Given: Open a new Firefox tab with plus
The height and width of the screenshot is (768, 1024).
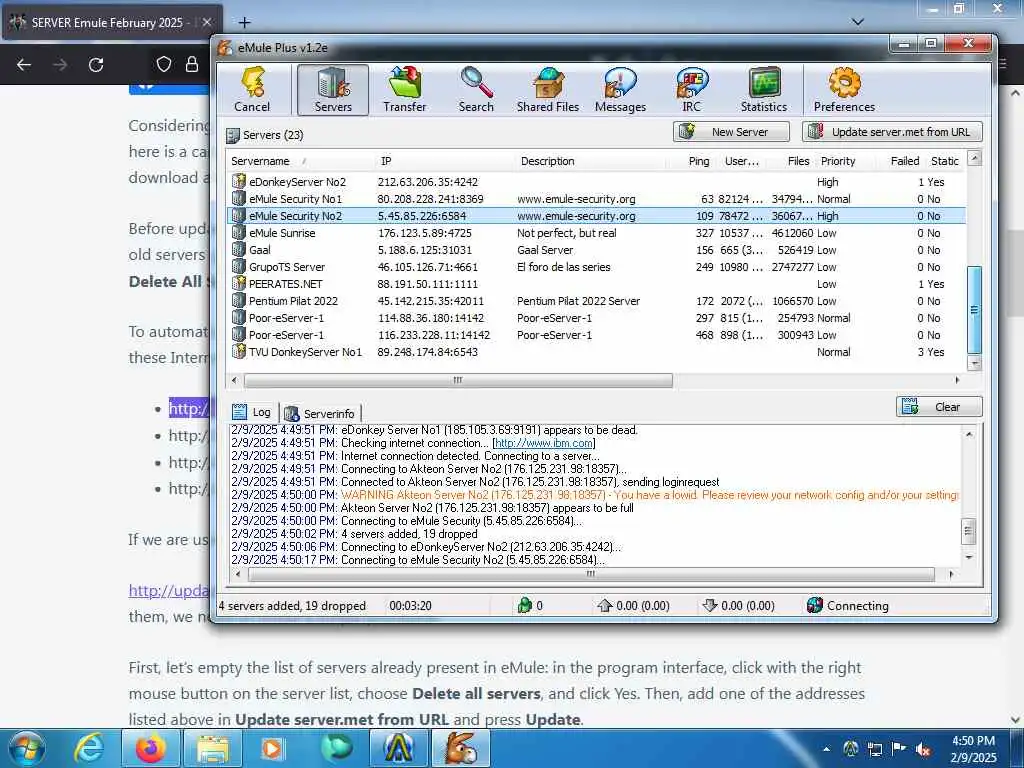Looking at the screenshot, I should point(244,23).
